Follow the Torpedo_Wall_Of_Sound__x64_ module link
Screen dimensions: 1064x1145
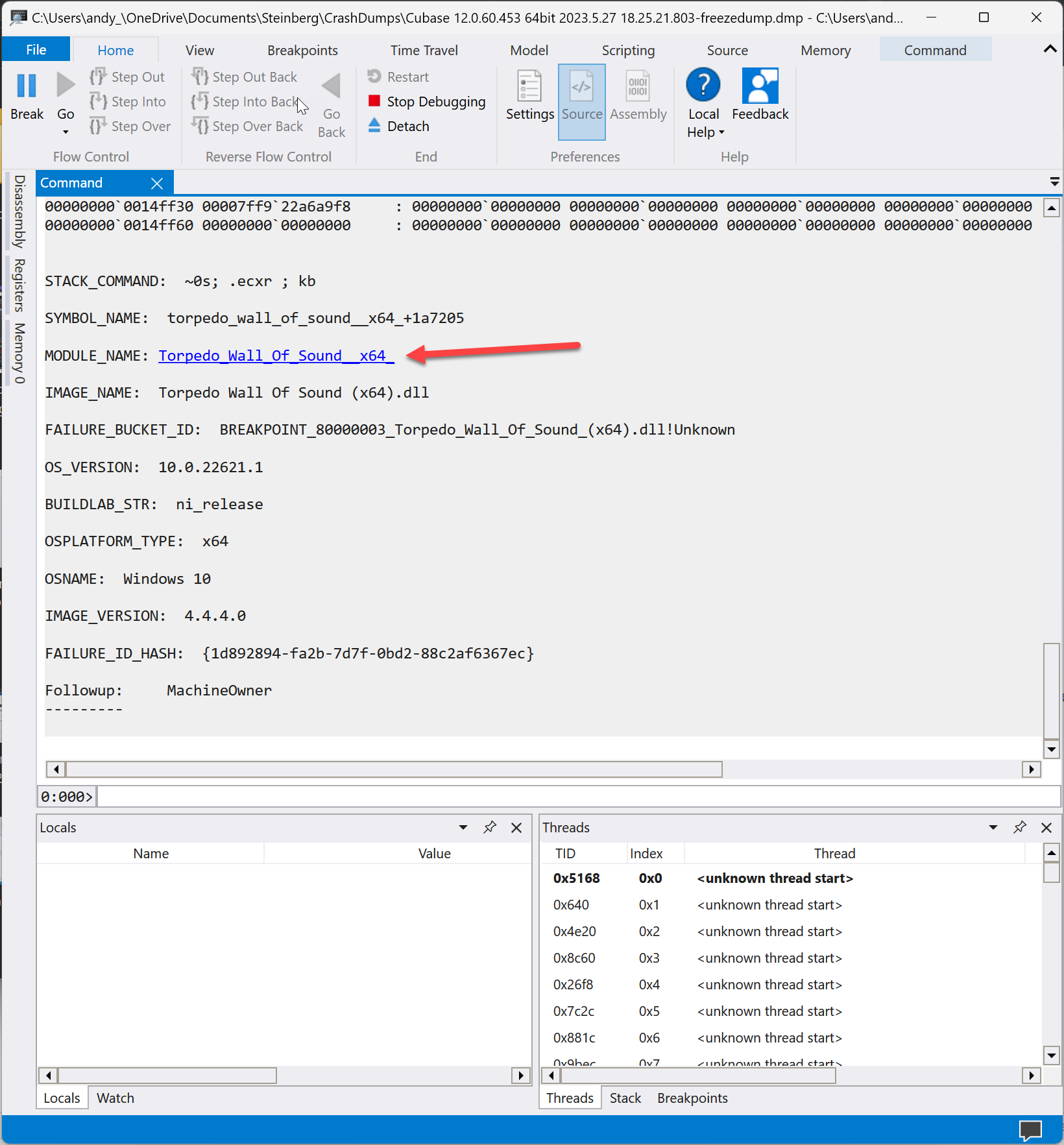(x=276, y=356)
